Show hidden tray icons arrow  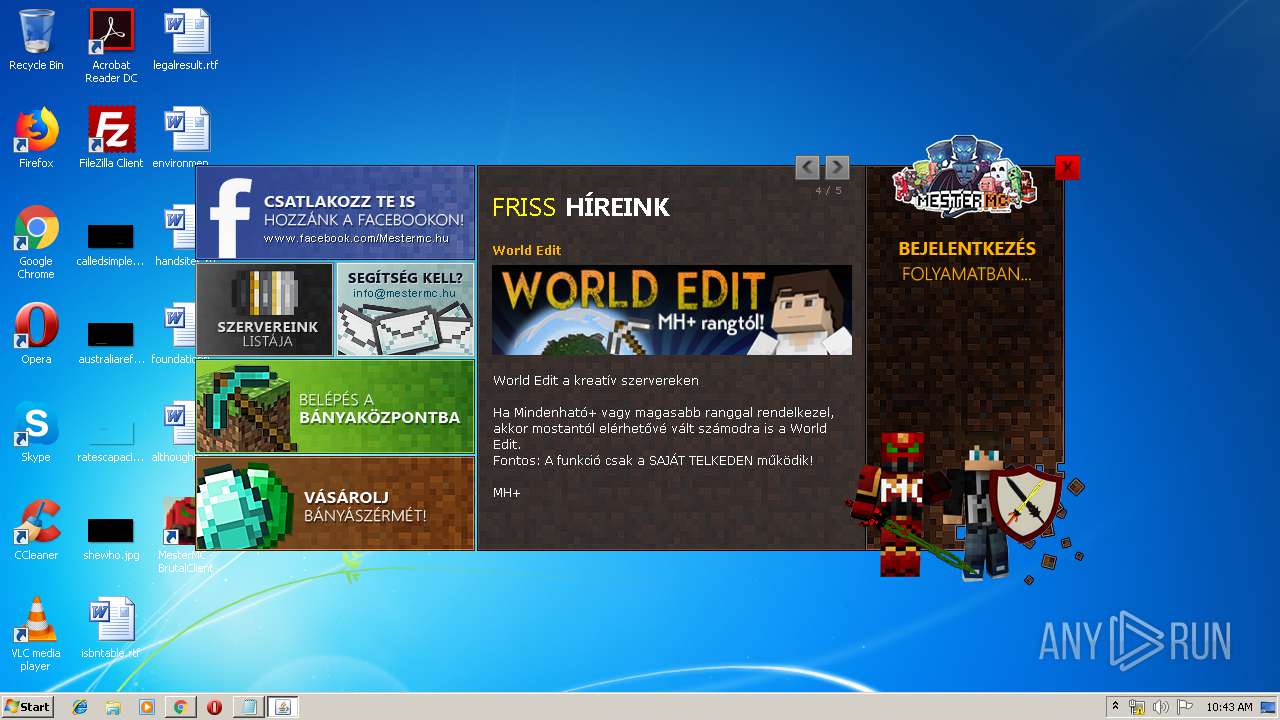point(1115,707)
